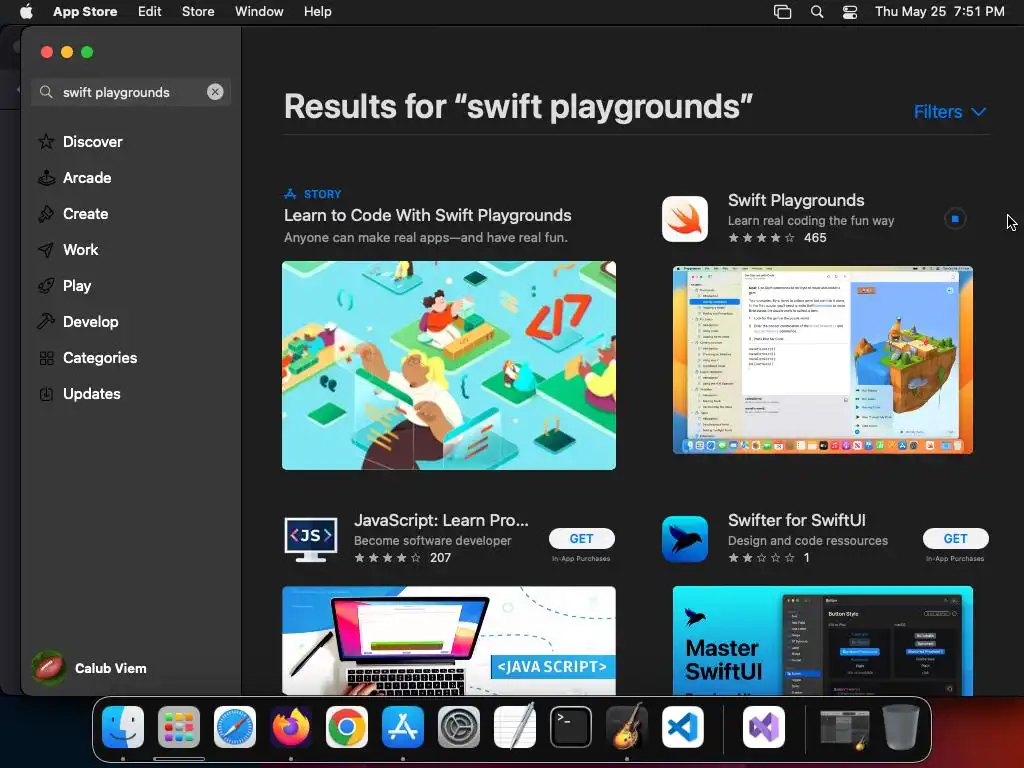Launch Safari from the dock
Screen dimensions: 1024x768
click(235, 727)
